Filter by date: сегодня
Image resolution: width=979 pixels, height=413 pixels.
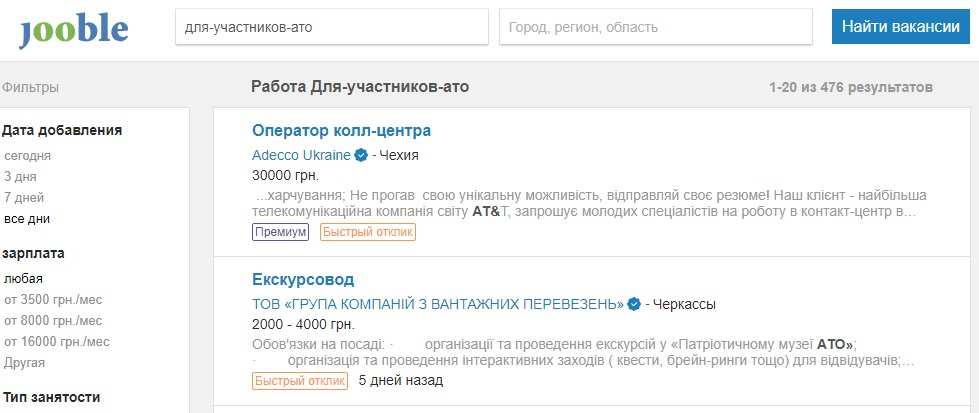(x=28, y=156)
